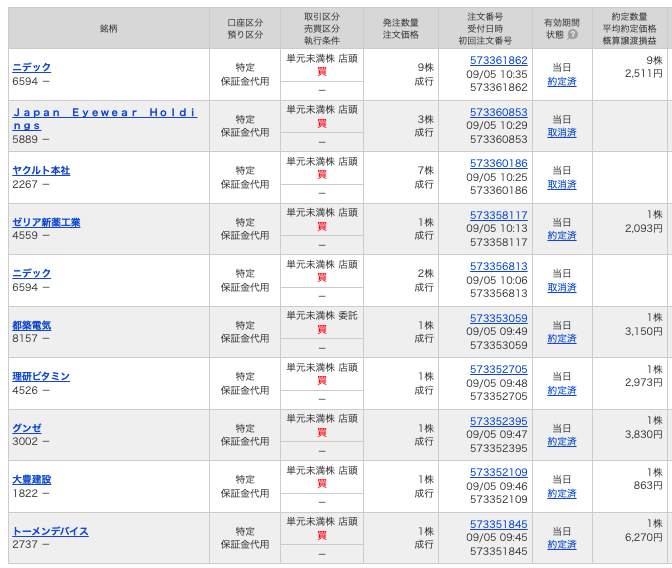Open the グンゼ stock link
672x568 pixels.
click(x=27, y=428)
